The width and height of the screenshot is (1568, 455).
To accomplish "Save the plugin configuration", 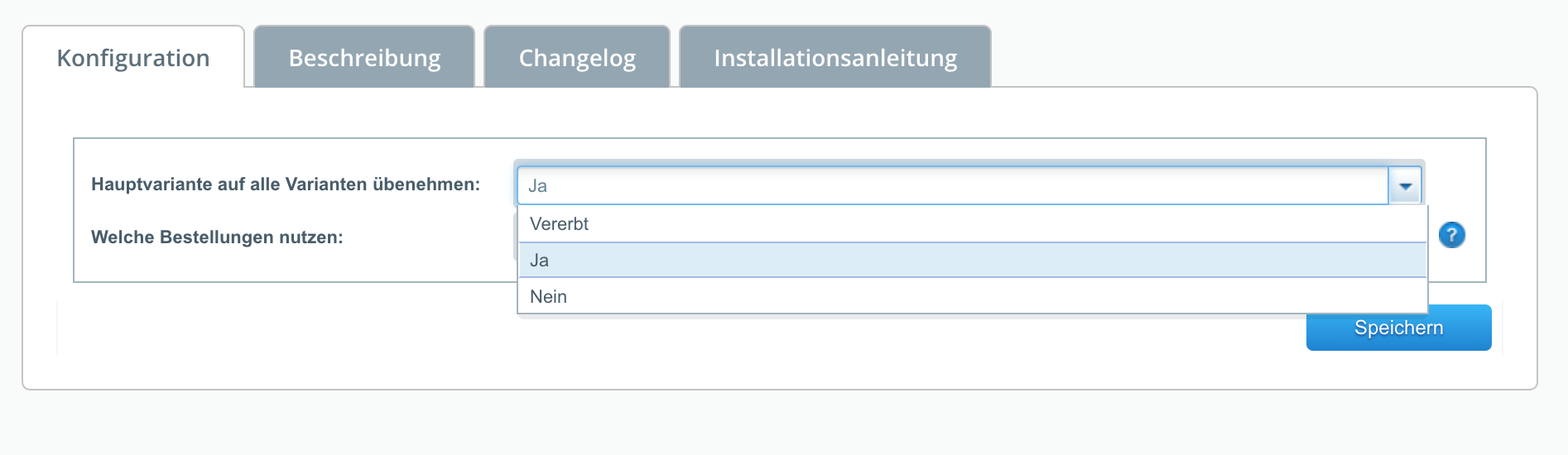I will pyautogui.click(x=1398, y=328).
